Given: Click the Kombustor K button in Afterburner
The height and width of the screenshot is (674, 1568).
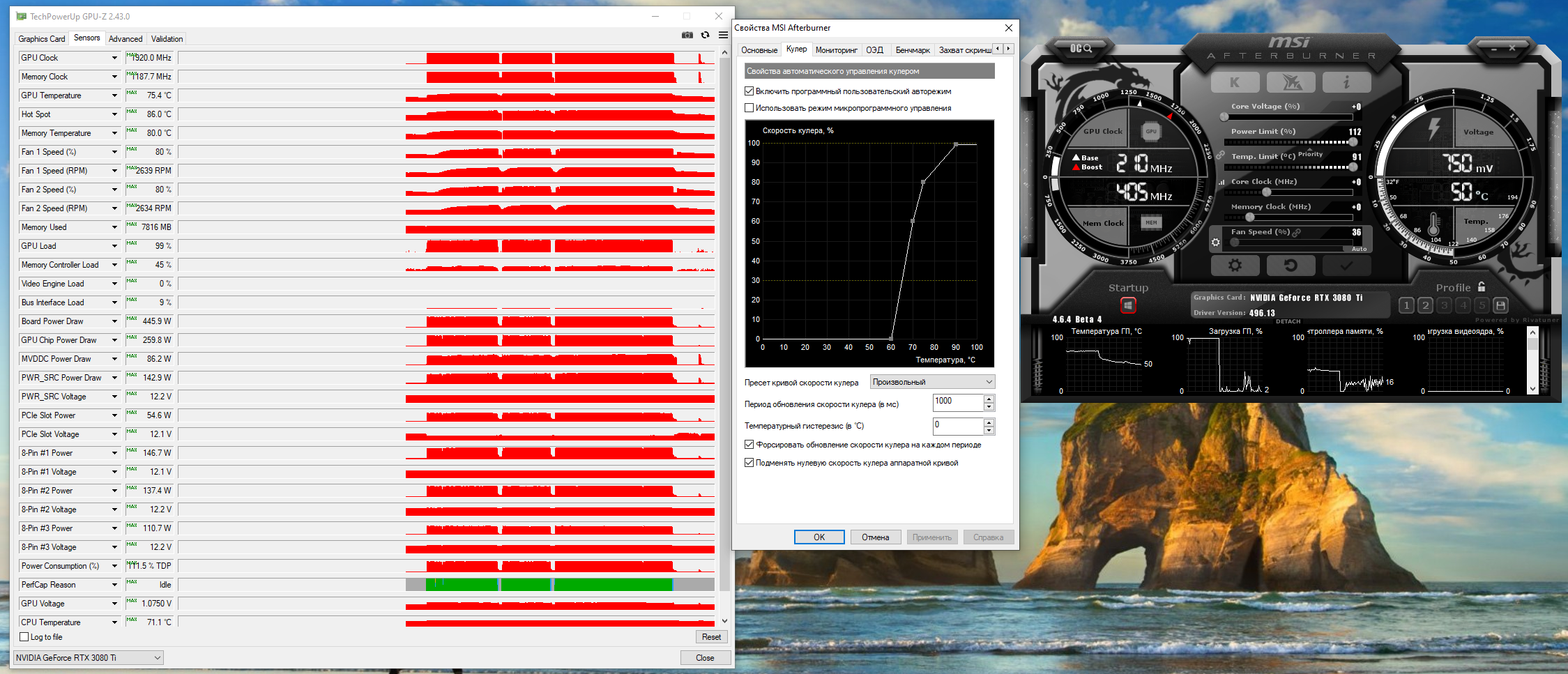Looking at the screenshot, I should click(1235, 82).
